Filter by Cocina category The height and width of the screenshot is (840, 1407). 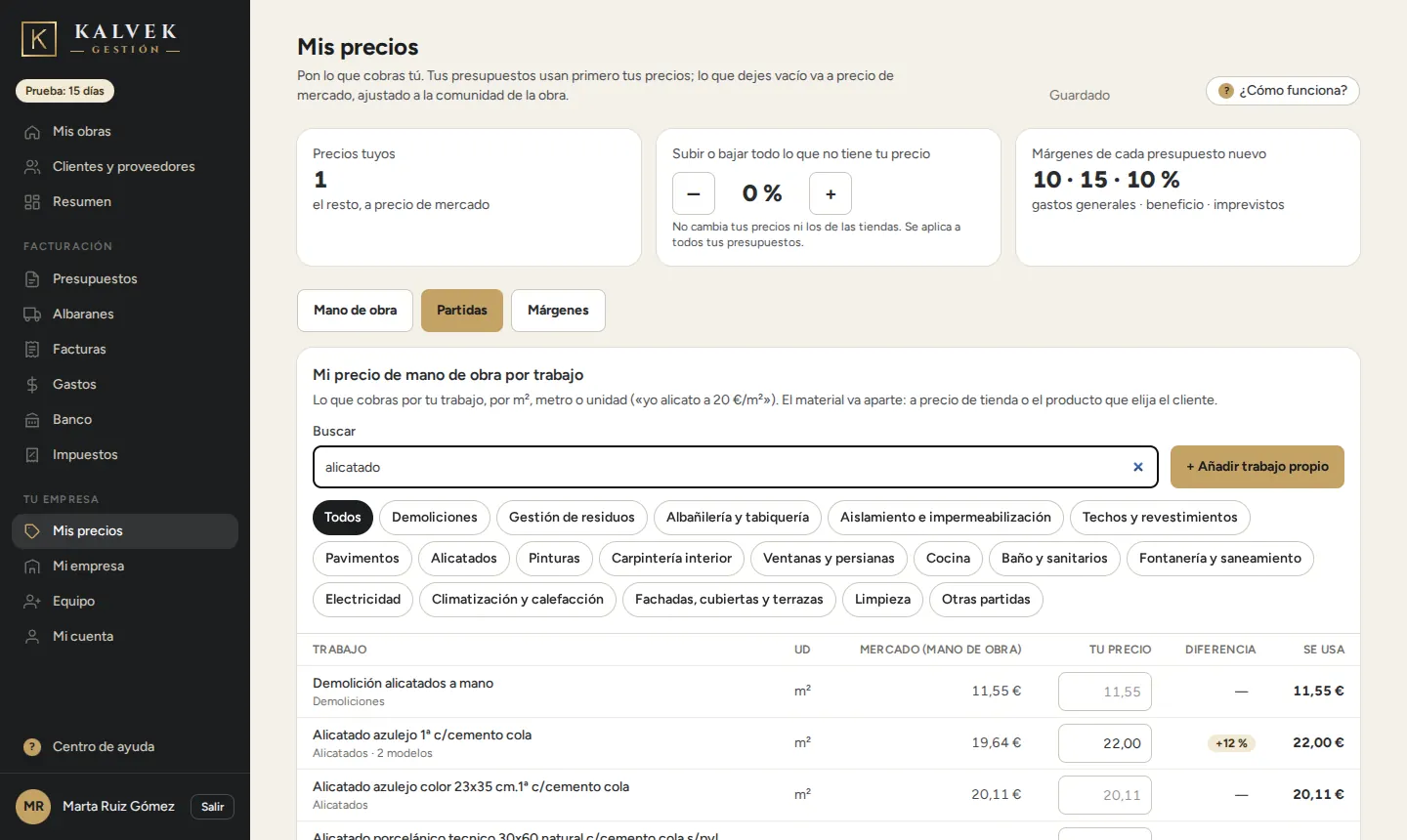coord(948,559)
